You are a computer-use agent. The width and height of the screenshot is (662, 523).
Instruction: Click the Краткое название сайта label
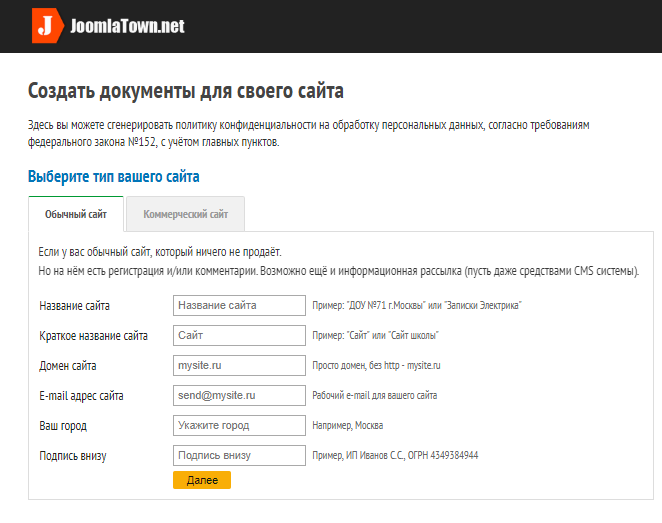(x=93, y=336)
